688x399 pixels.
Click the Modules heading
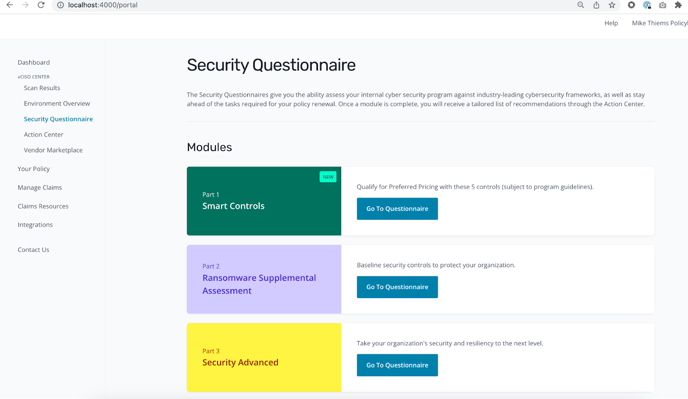tap(209, 147)
